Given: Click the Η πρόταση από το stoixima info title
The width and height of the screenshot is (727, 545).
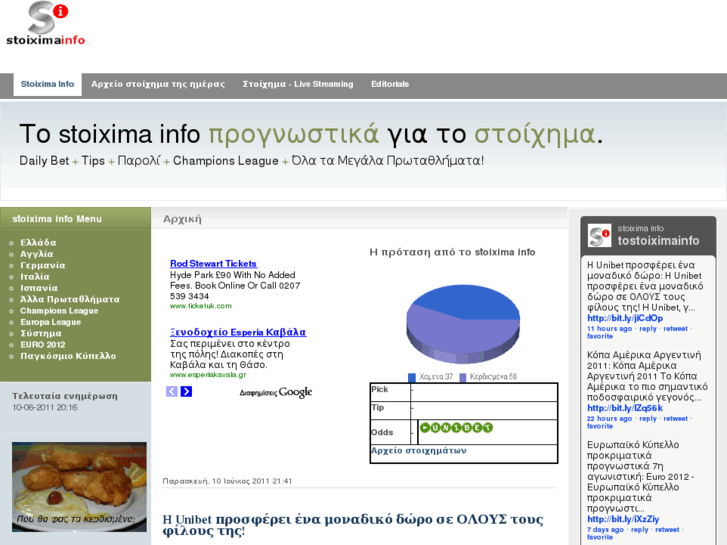Looking at the screenshot, I should [x=453, y=252].
